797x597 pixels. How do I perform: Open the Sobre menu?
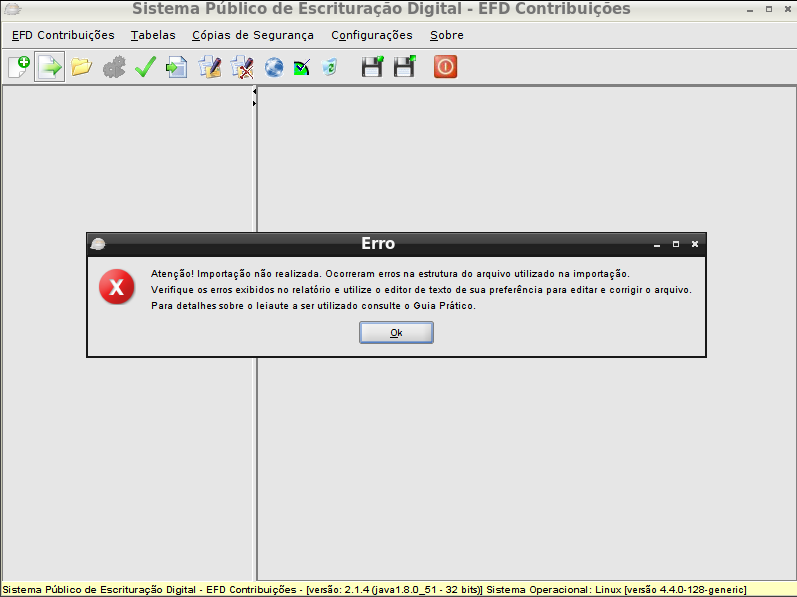tap(447, 35)
